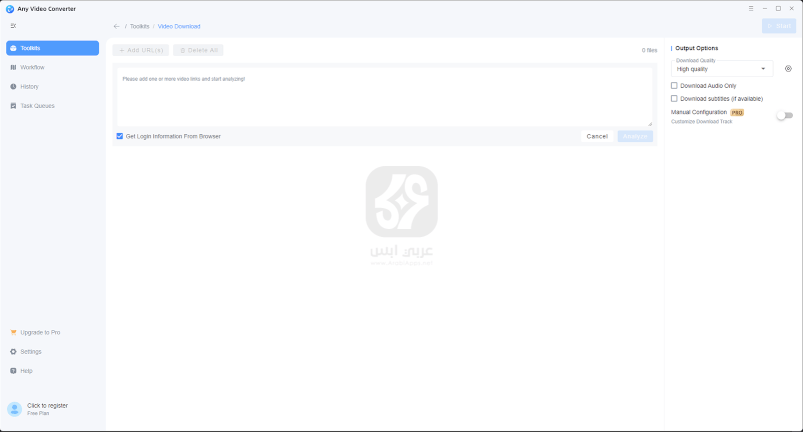Toggle Get Login Information From Browser checkbox

120,136
